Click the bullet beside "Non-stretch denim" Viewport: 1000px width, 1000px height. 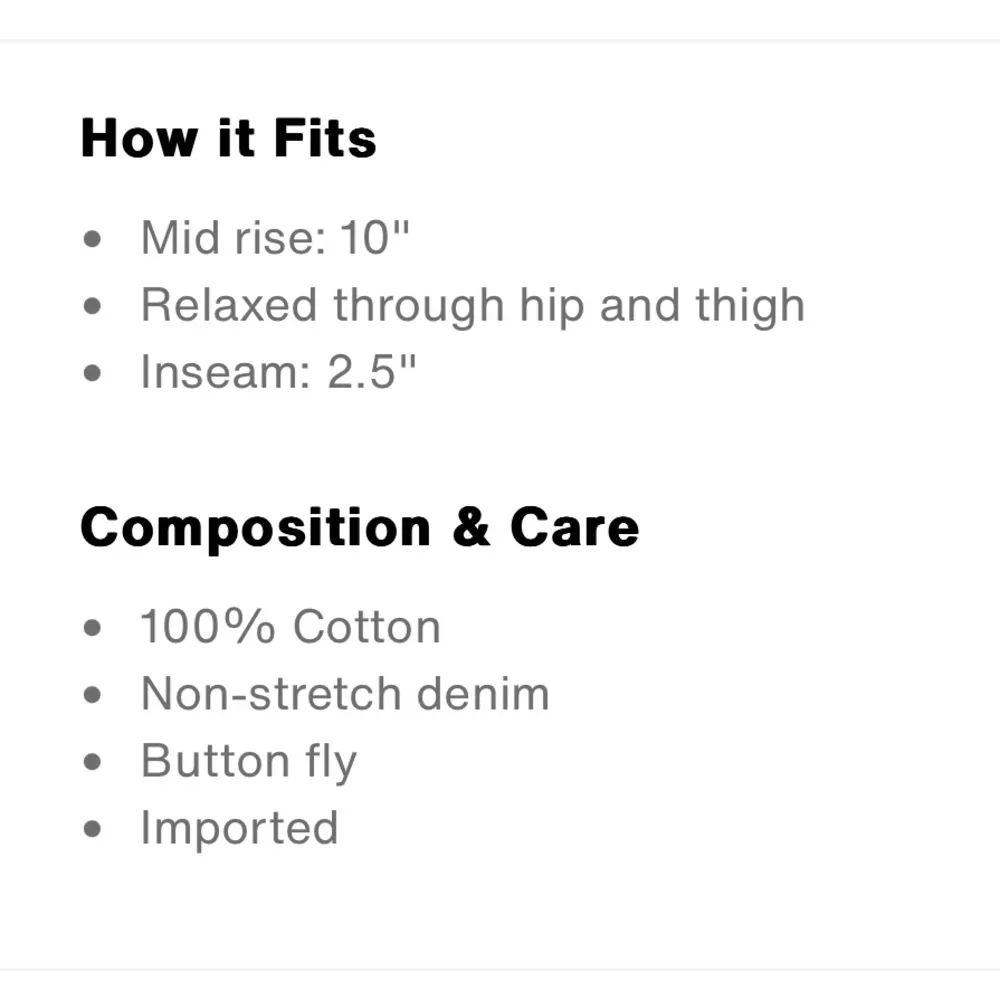click(94, 695)
